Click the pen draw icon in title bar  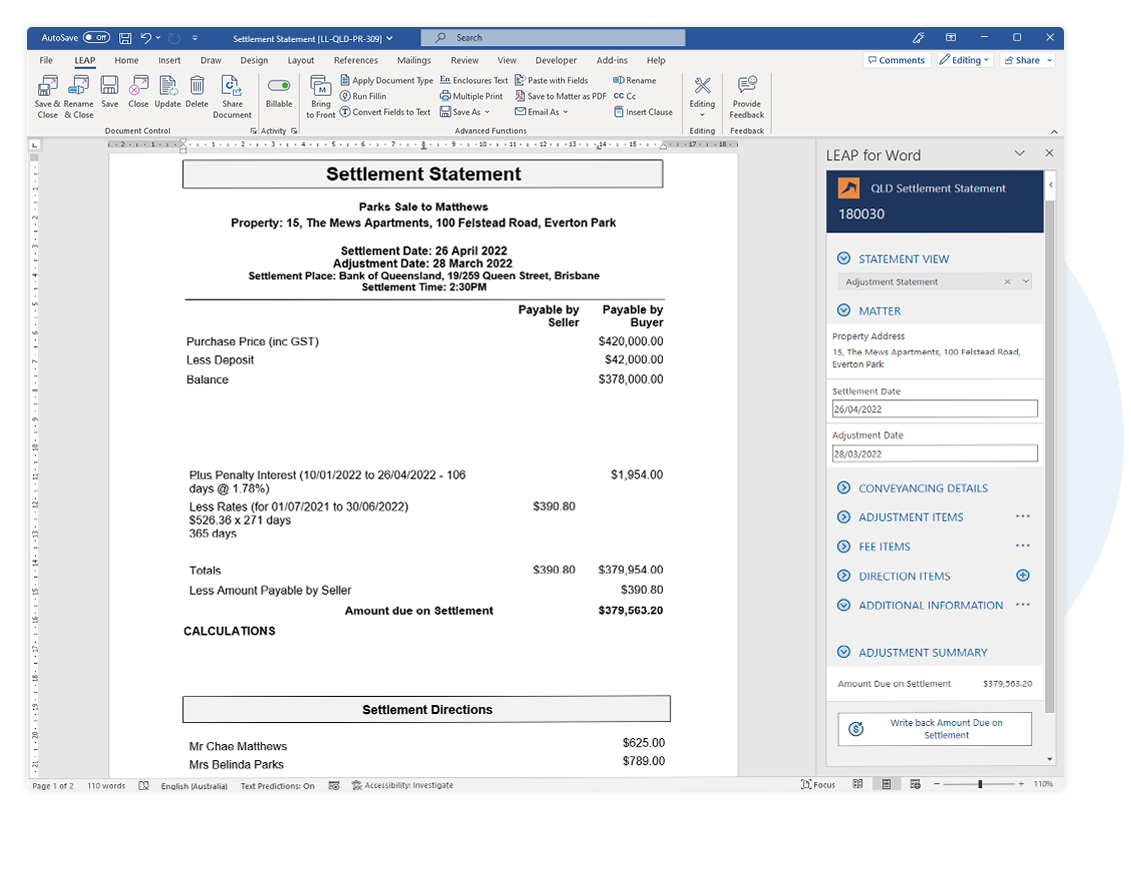(x=918, y=38)
